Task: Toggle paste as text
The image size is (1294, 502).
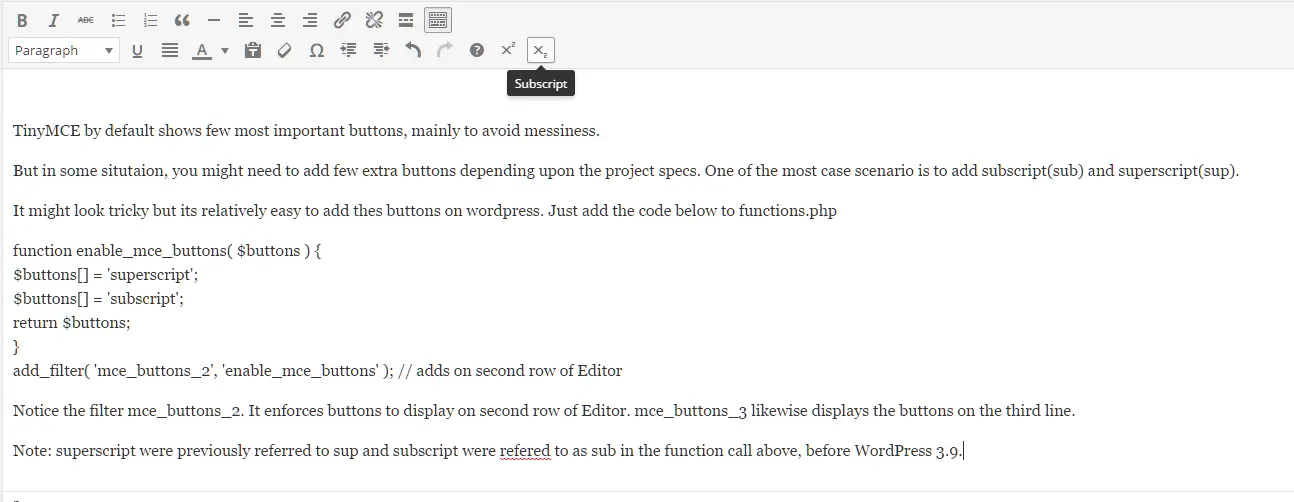Action: click(x=253, y=50)
